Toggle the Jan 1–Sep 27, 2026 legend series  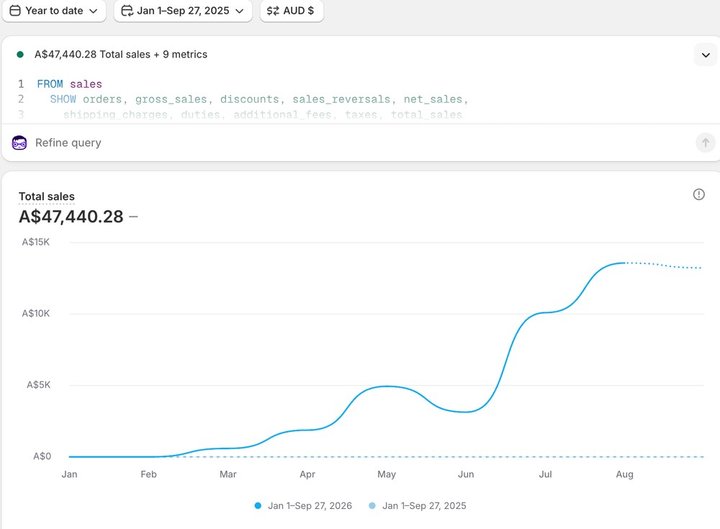(304, 506)
